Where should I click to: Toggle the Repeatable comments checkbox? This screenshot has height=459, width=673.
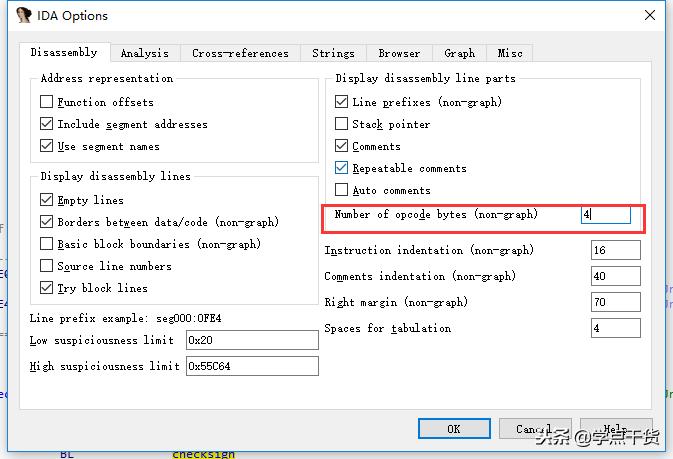(341, 167)
